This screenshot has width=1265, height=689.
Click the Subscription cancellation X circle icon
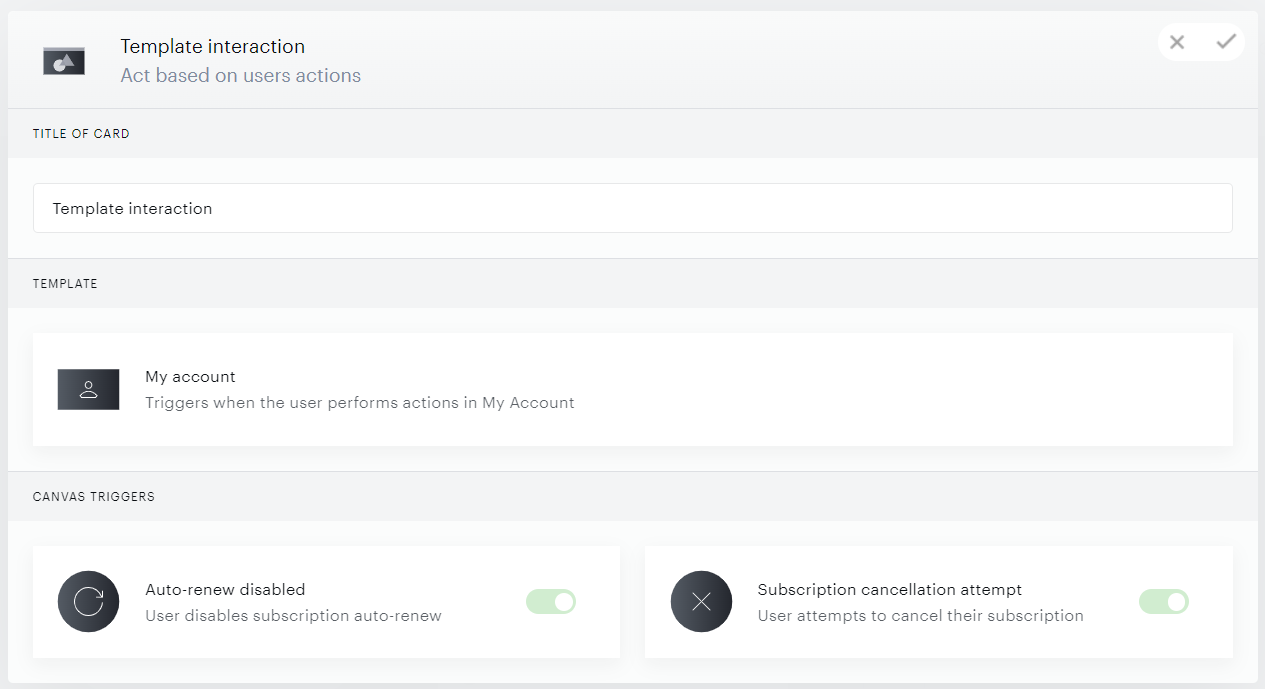[701, 602]
